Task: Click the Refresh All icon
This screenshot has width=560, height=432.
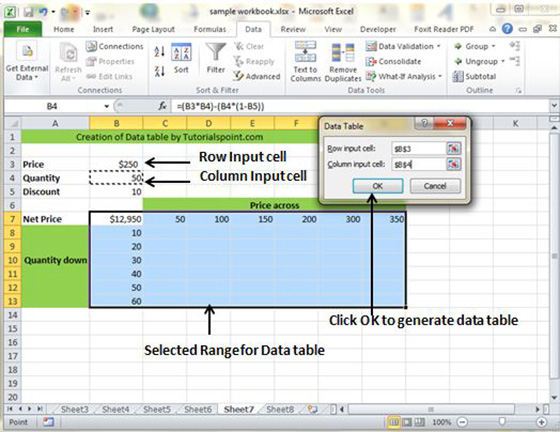Action: [68, 54]
